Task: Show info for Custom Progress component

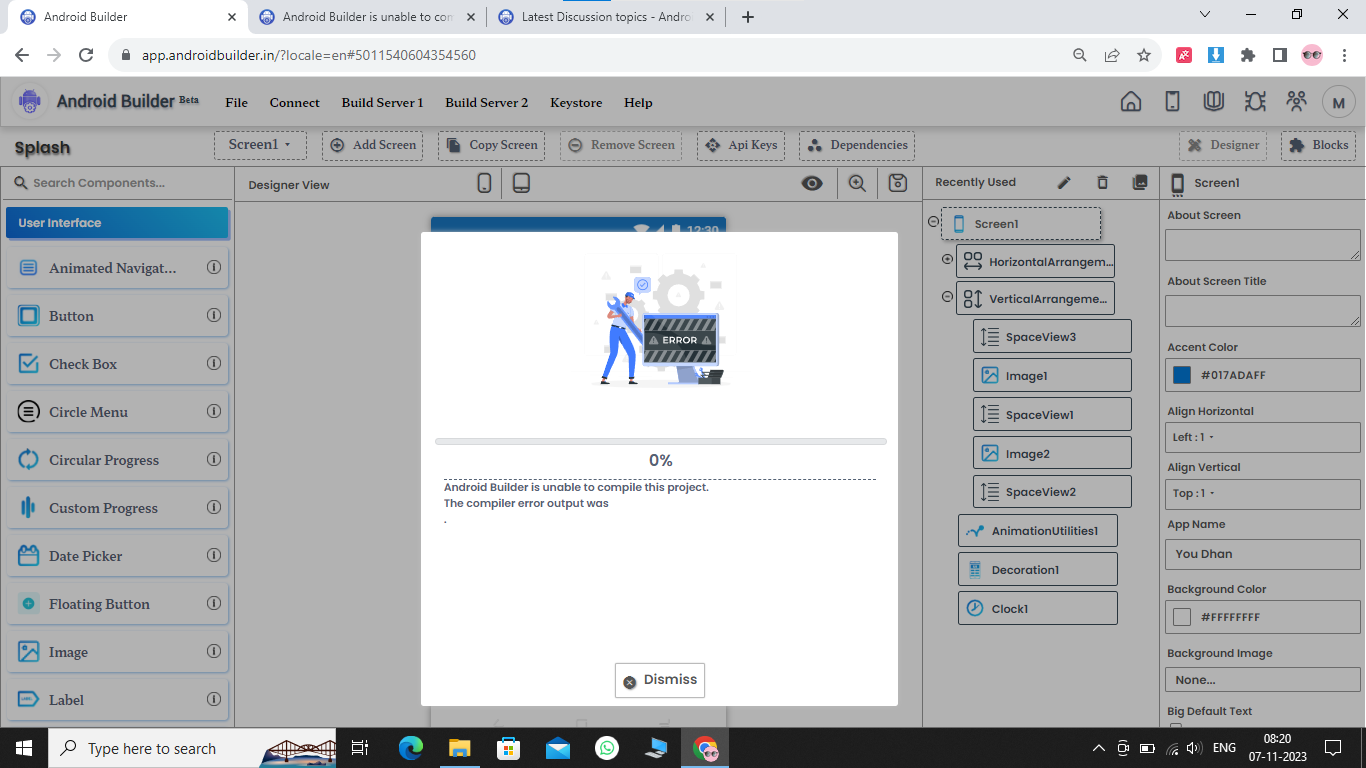Action: [x=213, y=507]
